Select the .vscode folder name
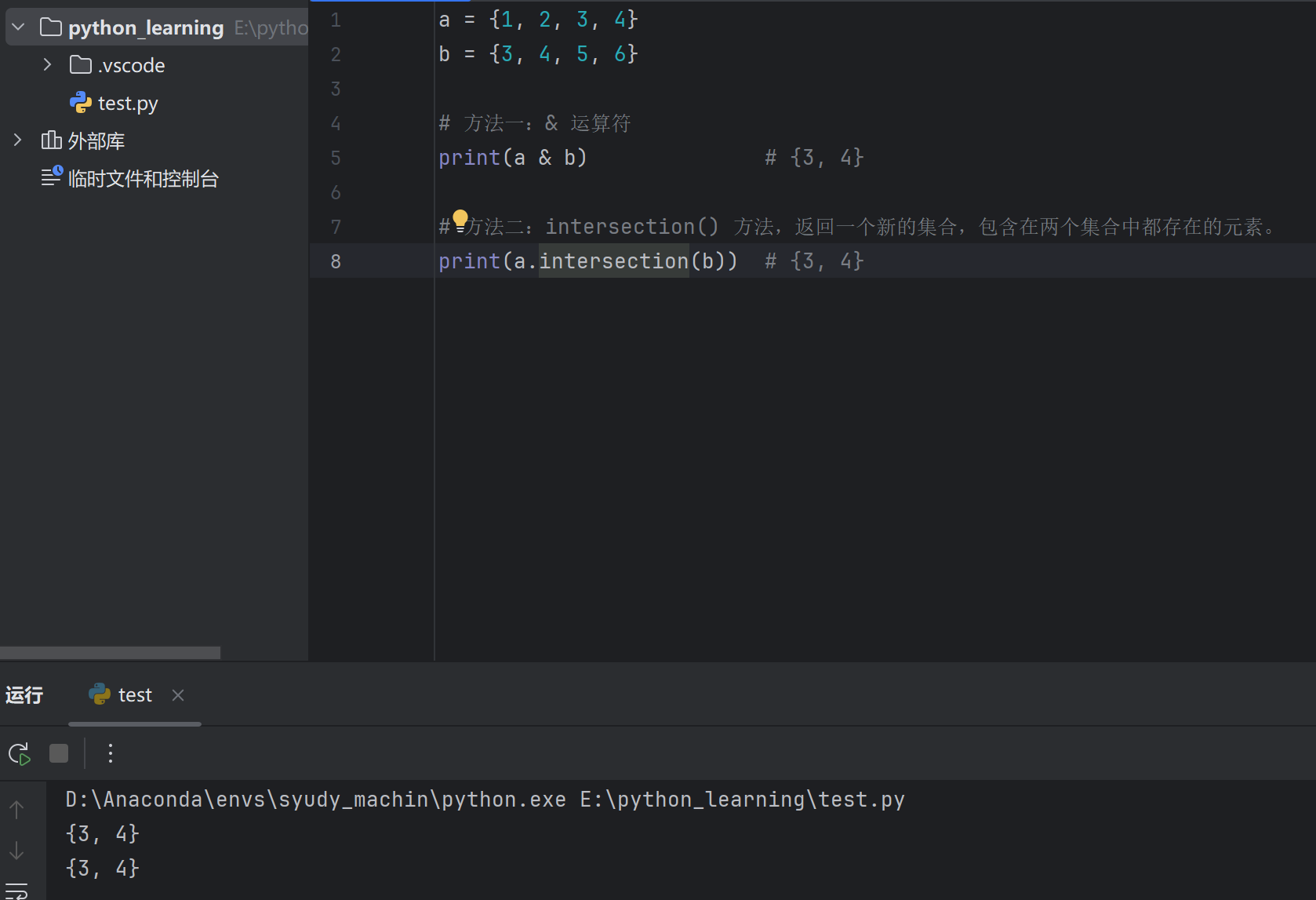Image resolution: width=1316 pixels, height=900 pixels. [x=131, y=65]
